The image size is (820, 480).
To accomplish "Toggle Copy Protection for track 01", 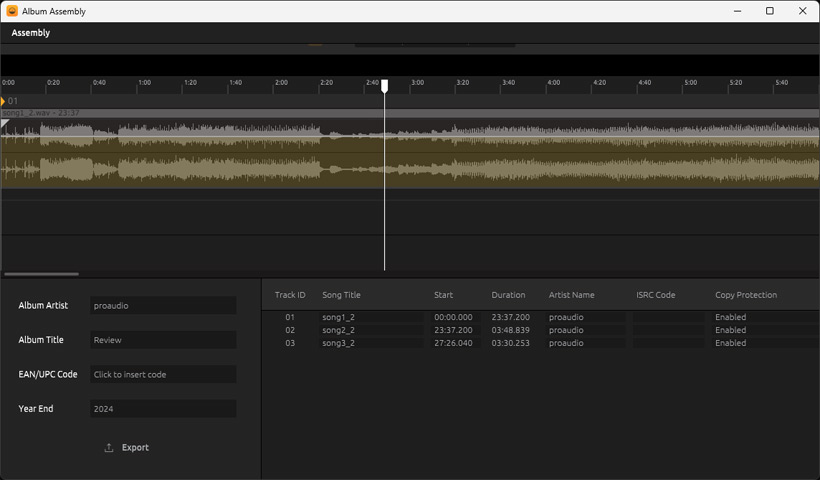I will [x=730, y=317].
